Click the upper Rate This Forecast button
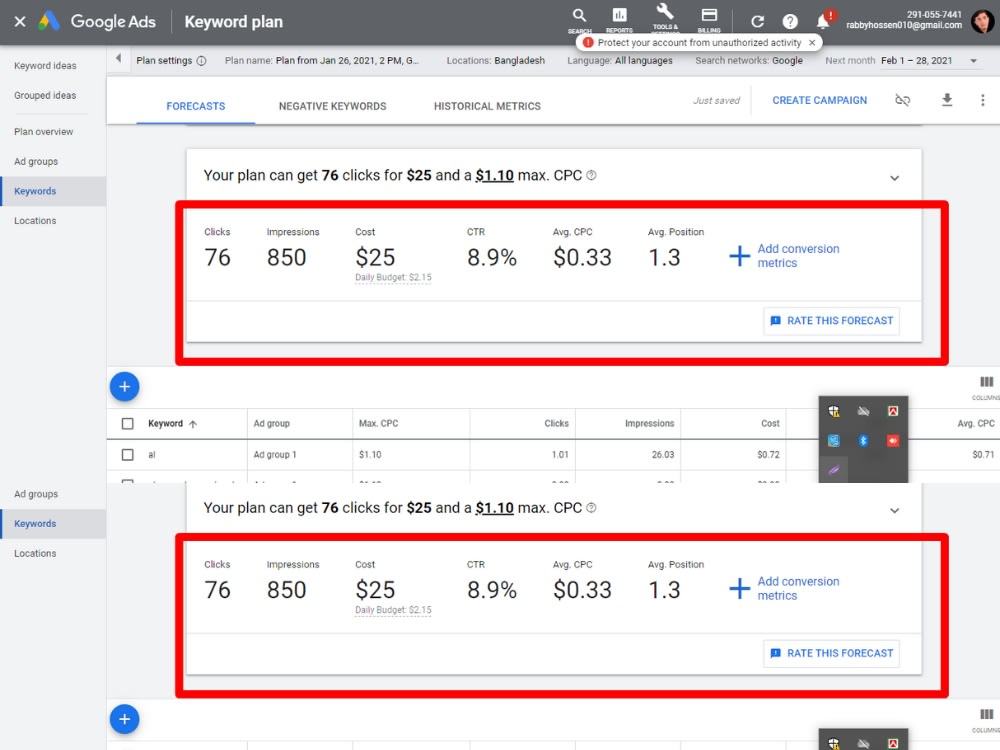Image resolution: width=1000 pixels, height=750 pixels. pos(832,321)
